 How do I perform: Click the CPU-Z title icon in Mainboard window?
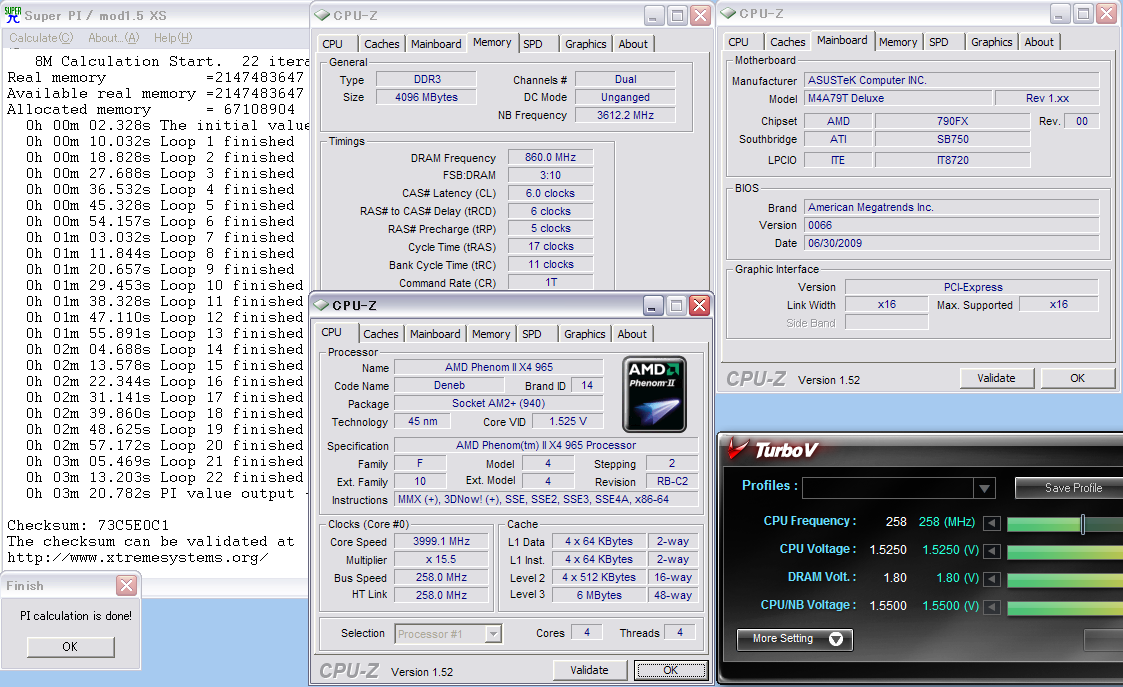728,14
